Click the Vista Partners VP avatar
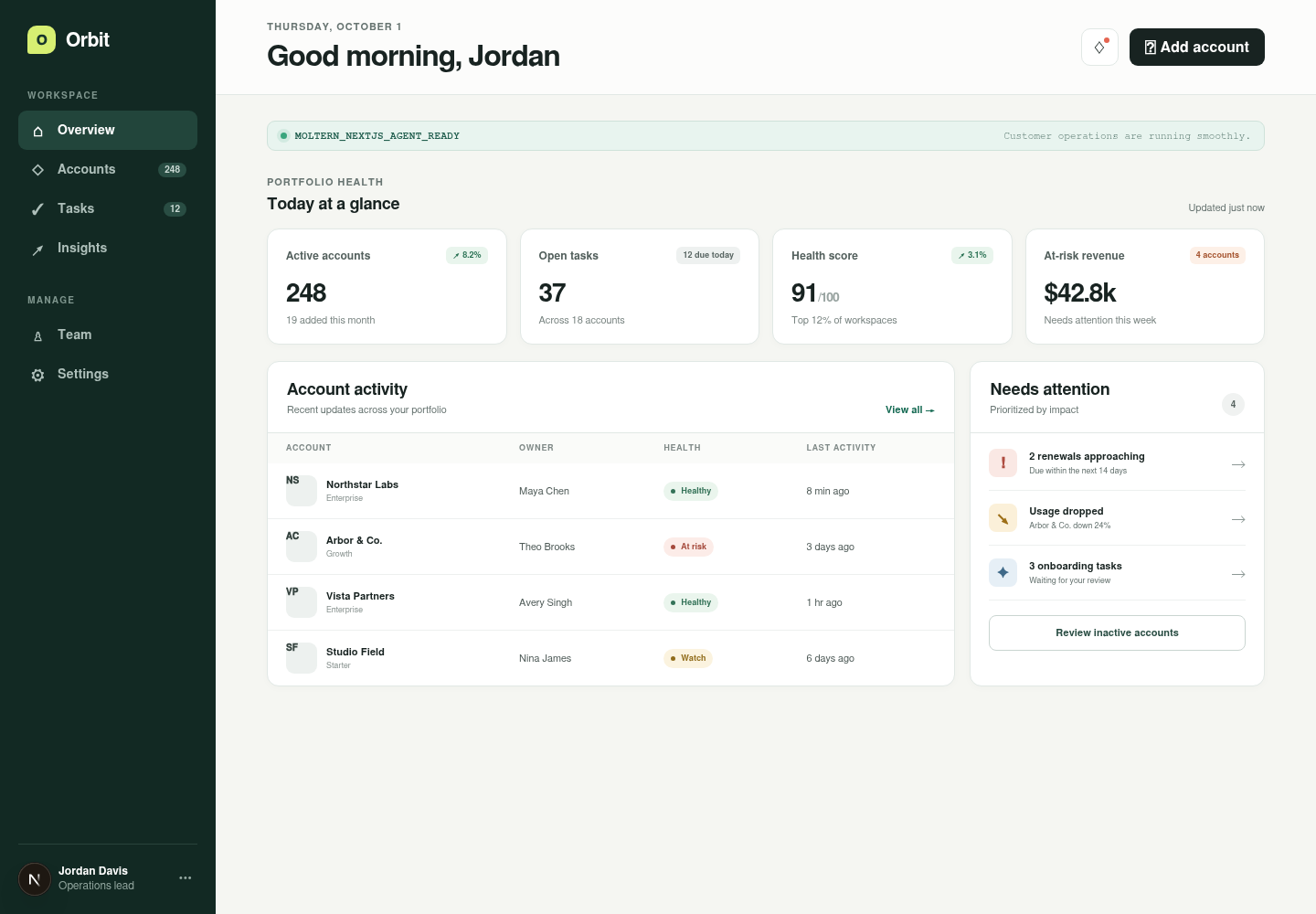1316x914 pixels. click(302, 602)
